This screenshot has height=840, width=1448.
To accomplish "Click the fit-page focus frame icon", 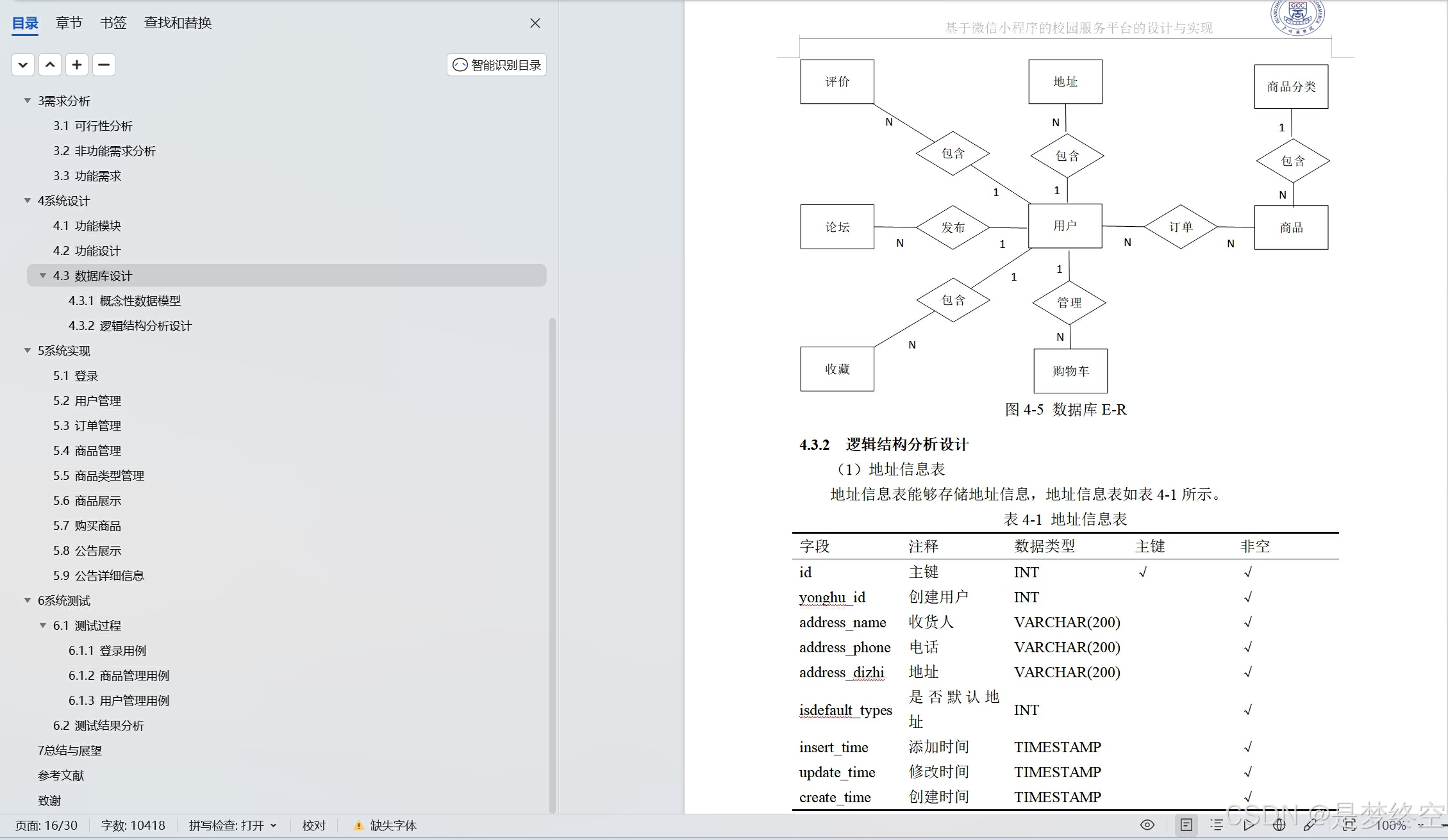I will click(1349, 825).
